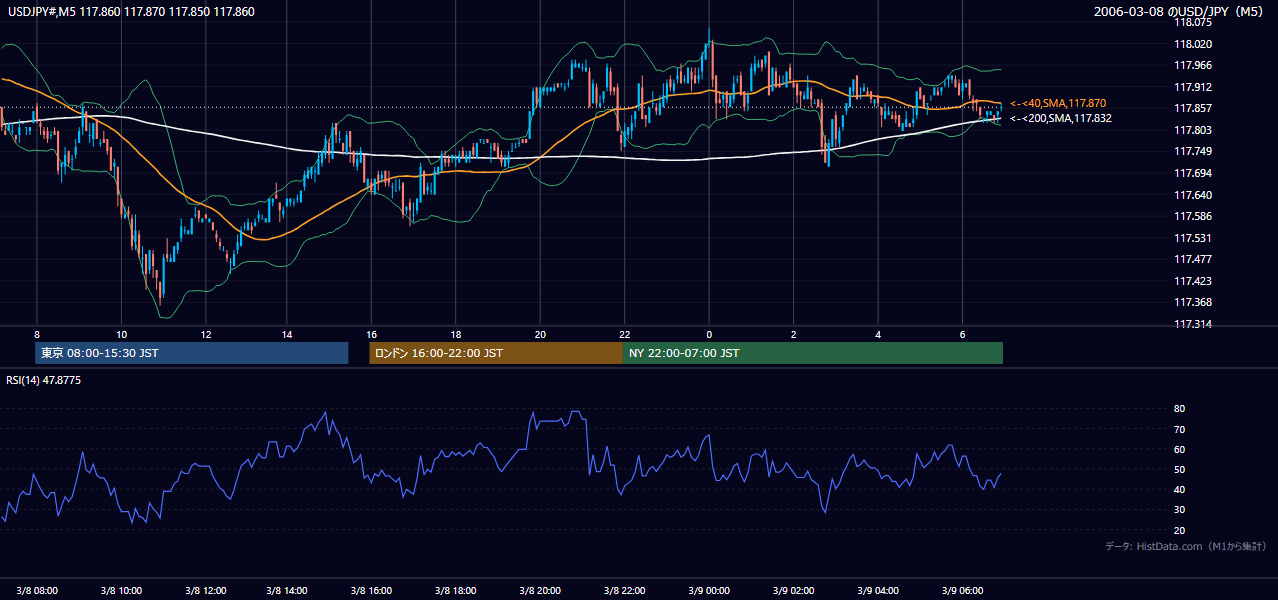Click RSI scale value 70
Viewport: 1278px width, 600px height.
pos(1179,429)
